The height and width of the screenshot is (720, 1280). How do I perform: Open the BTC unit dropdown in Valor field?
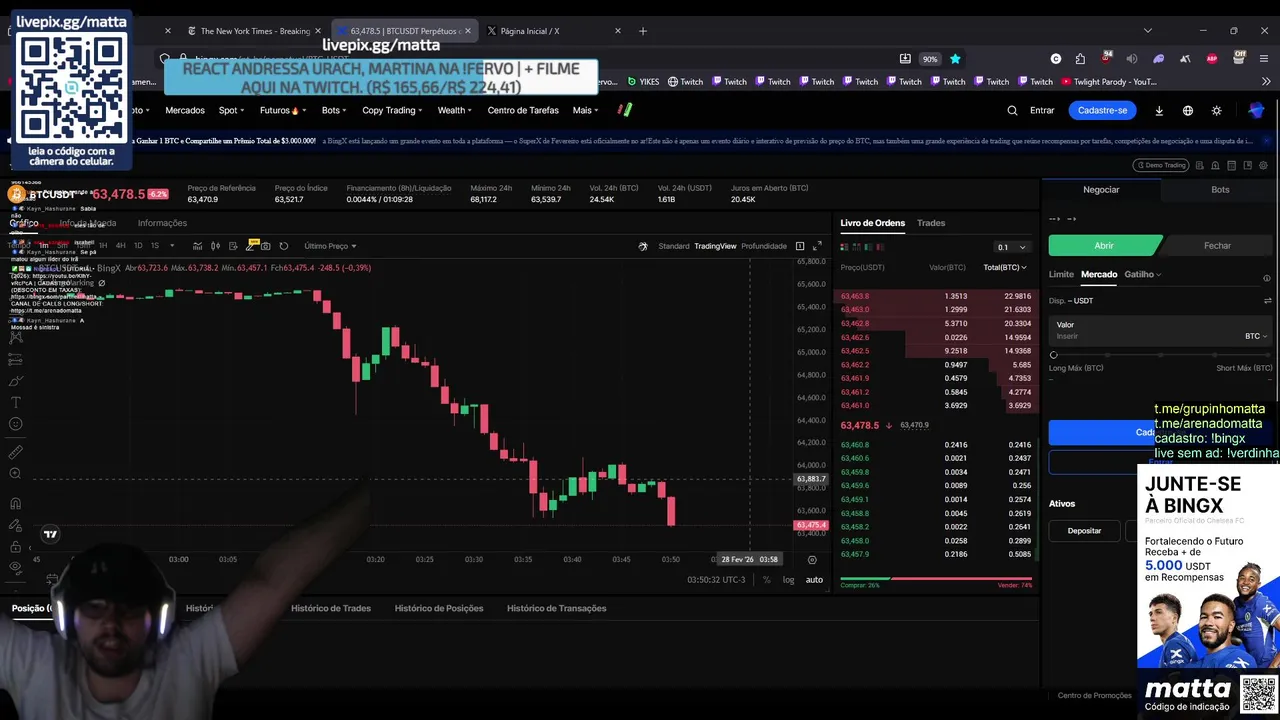click(x=1255, y=336)
